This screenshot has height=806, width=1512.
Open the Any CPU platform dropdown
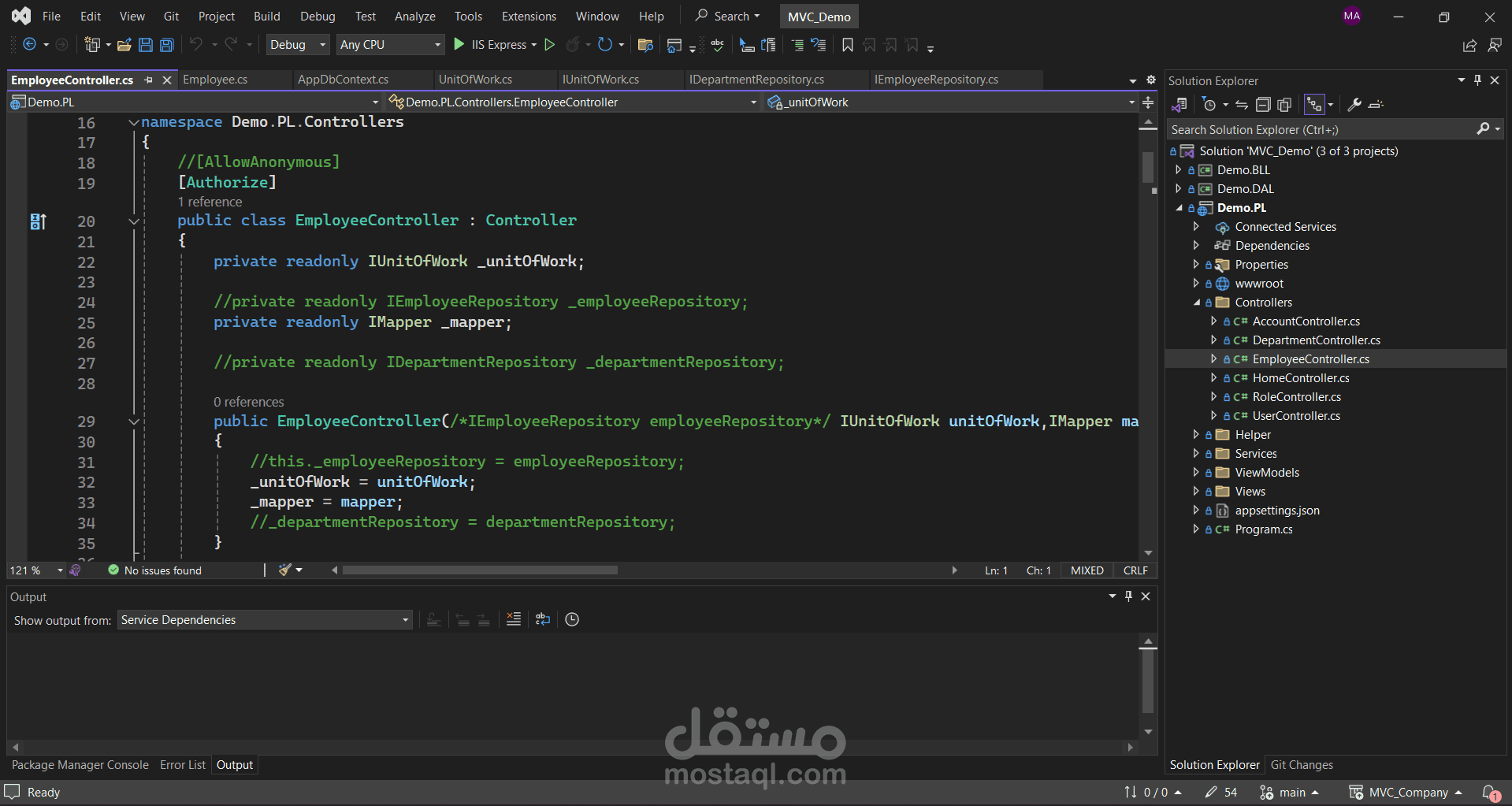[391, 45]
